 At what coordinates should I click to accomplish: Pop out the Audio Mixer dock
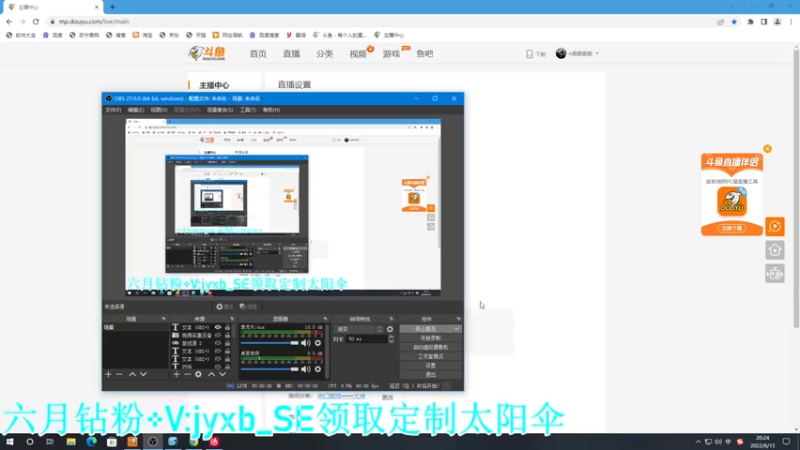tap(325, 319)
